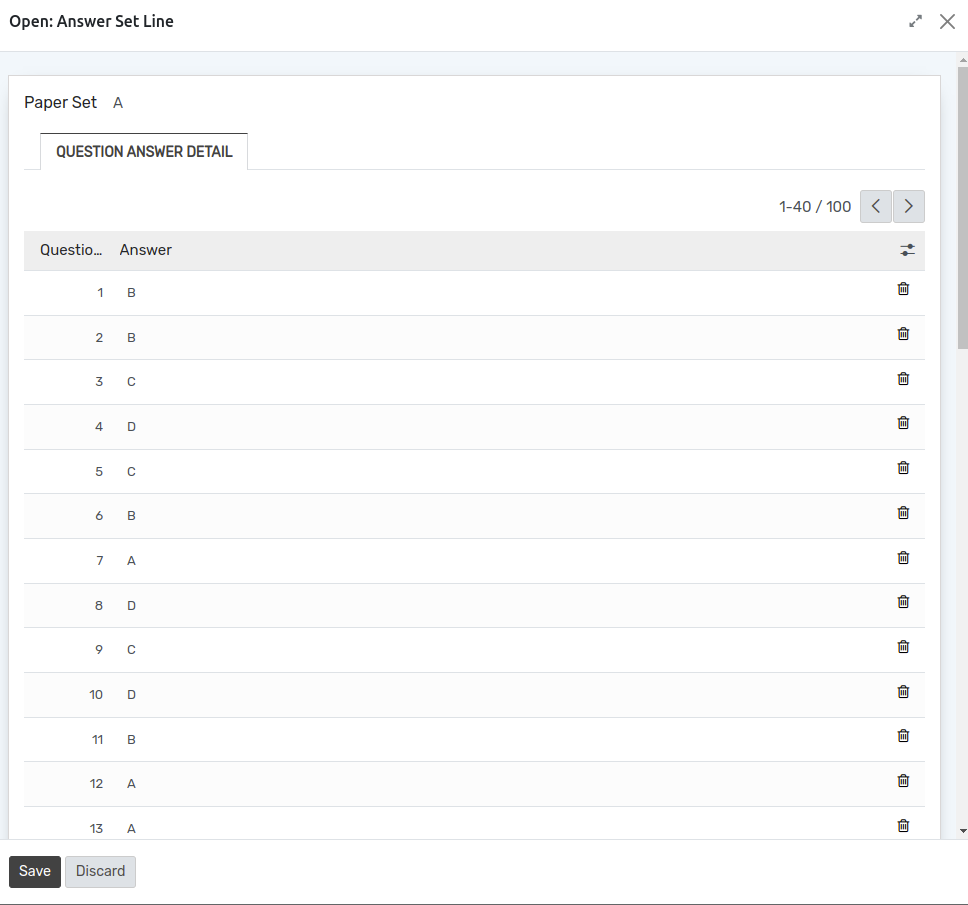Delete the row for question 8
The height and width of the screenshot is (905, 968).
coord(903,602)
